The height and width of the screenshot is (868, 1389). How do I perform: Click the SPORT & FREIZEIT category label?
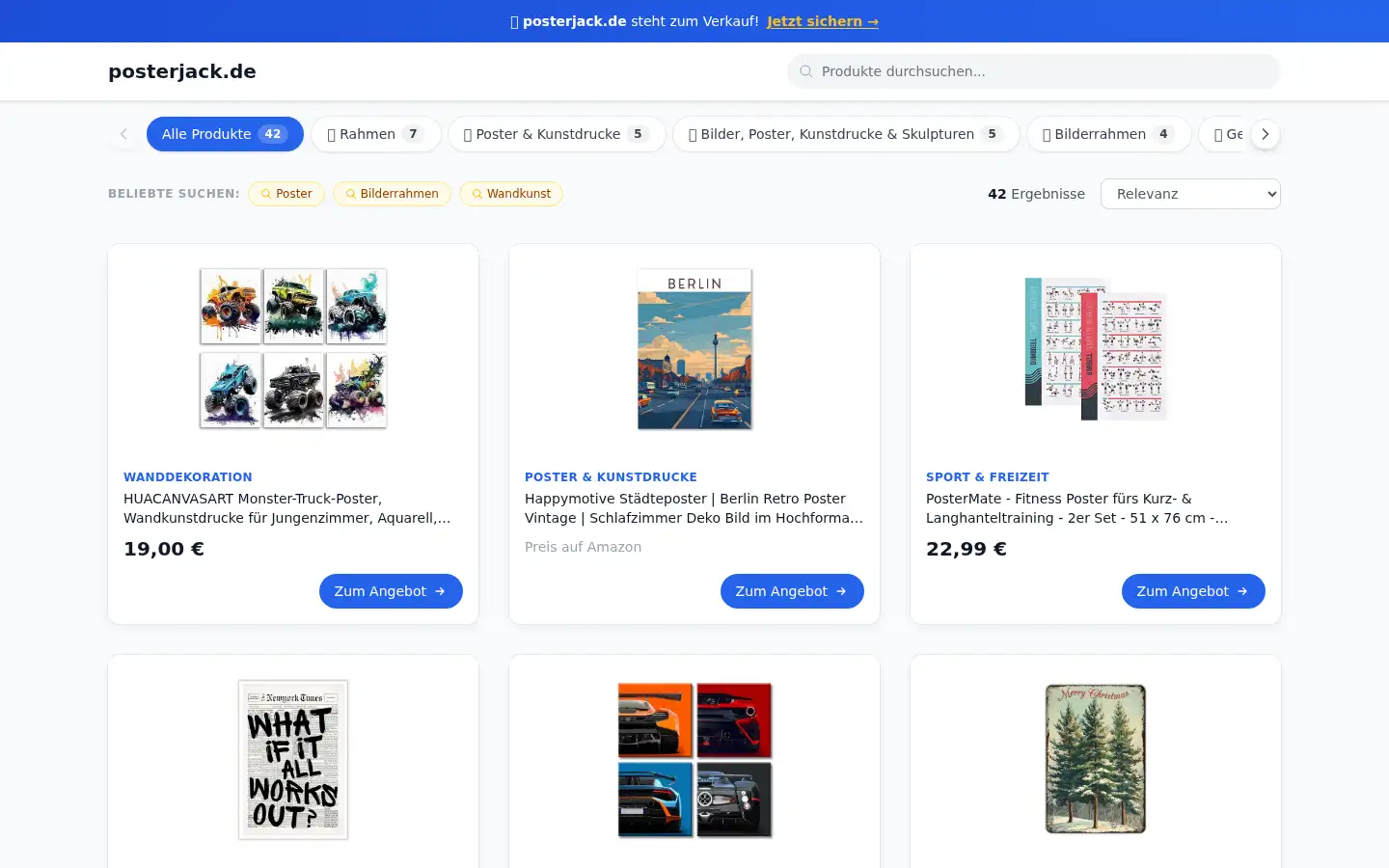click(988, 477)
